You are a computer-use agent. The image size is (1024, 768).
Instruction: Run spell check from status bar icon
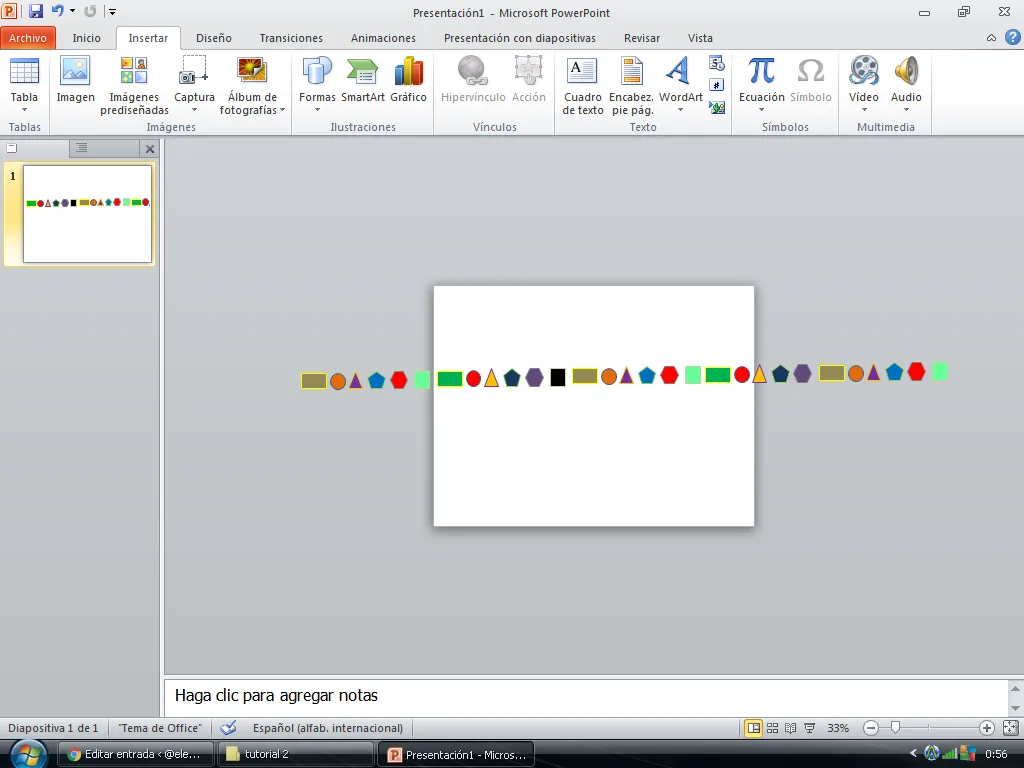(228, 728)
